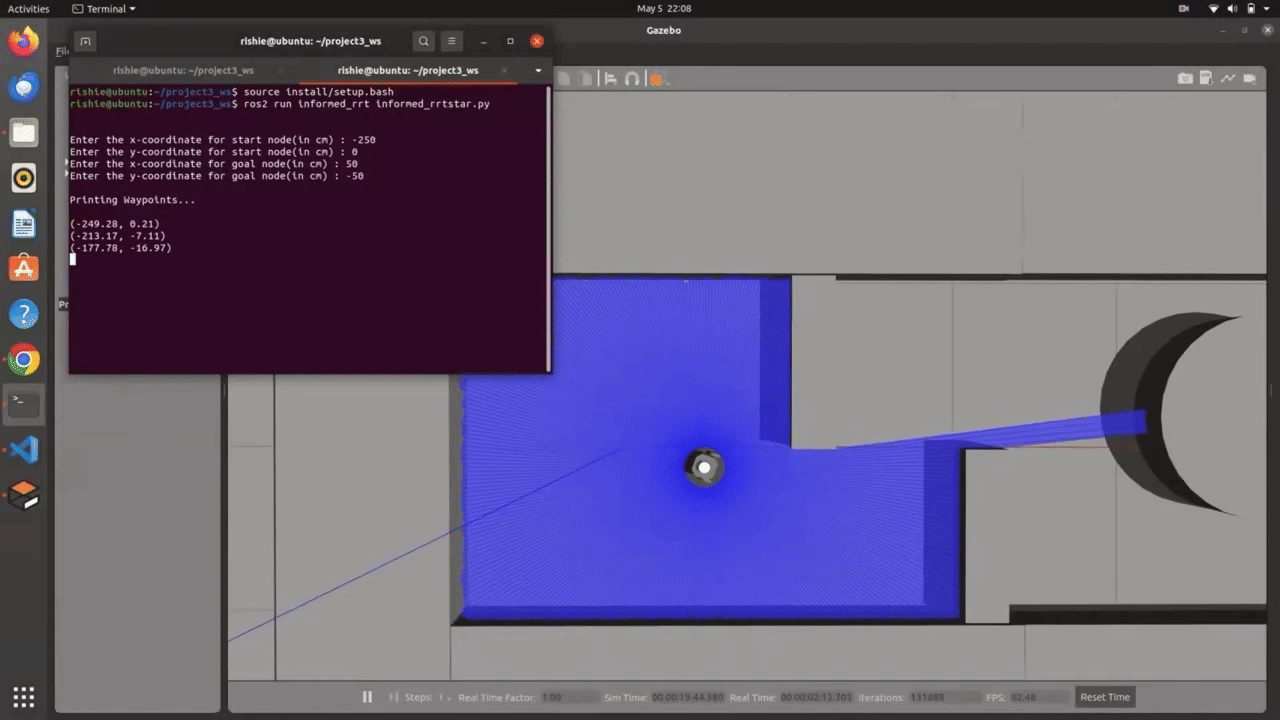
Task: Click the start x-coordinate prompt line -250
Action: 222,140
